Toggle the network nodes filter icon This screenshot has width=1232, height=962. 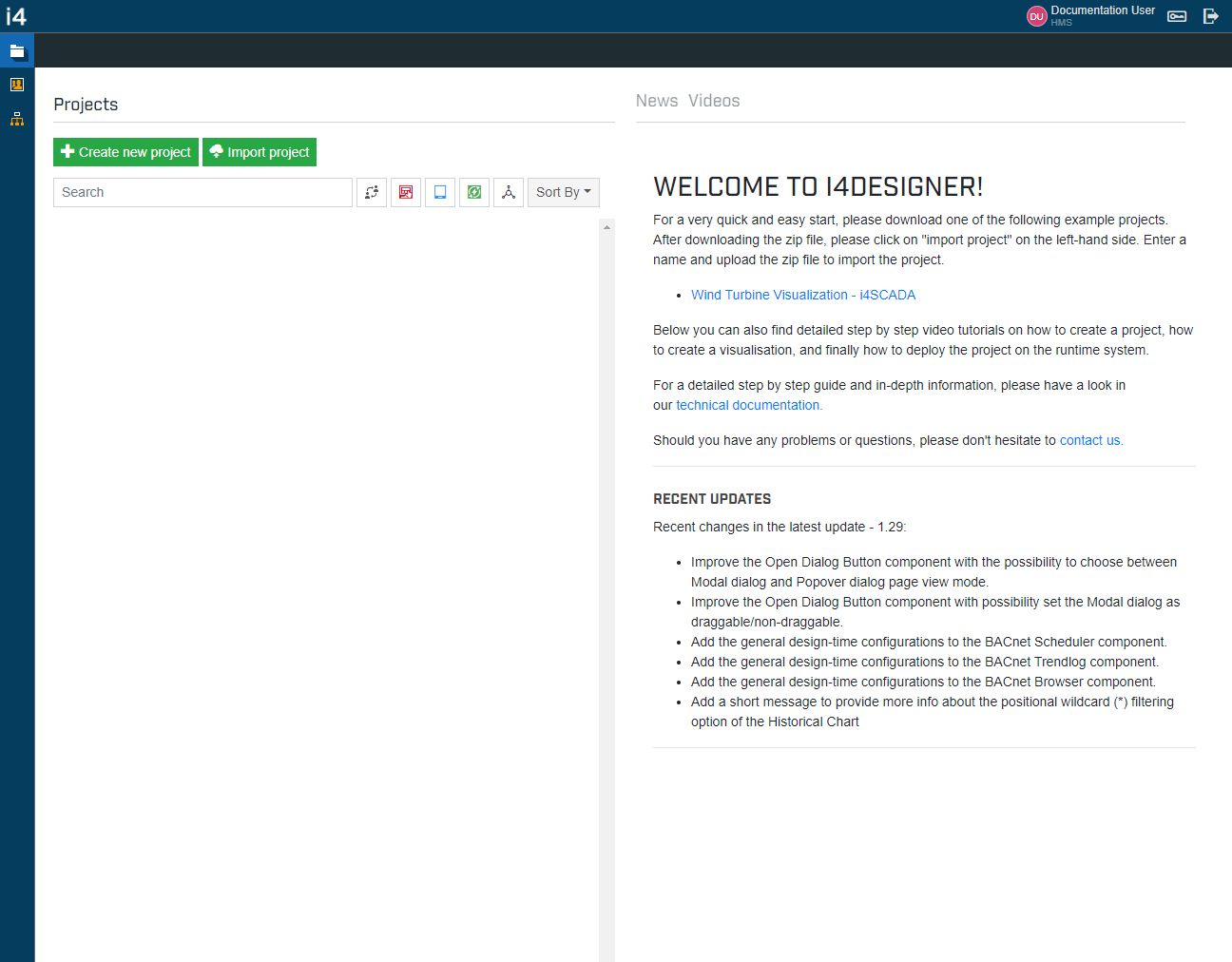pos(509,192)
